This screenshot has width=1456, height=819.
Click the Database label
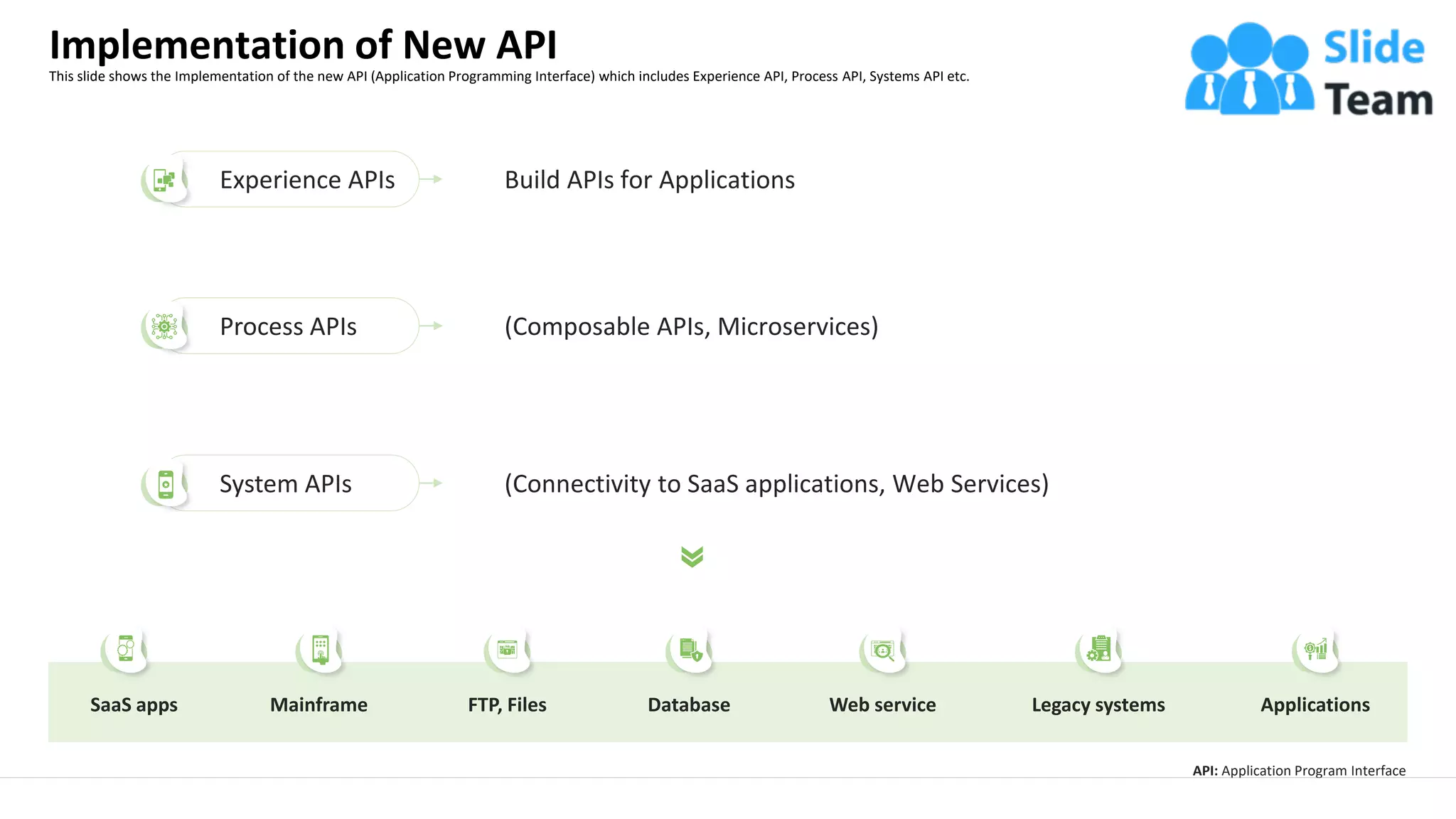pyautogui.click(x=689, y=705)
